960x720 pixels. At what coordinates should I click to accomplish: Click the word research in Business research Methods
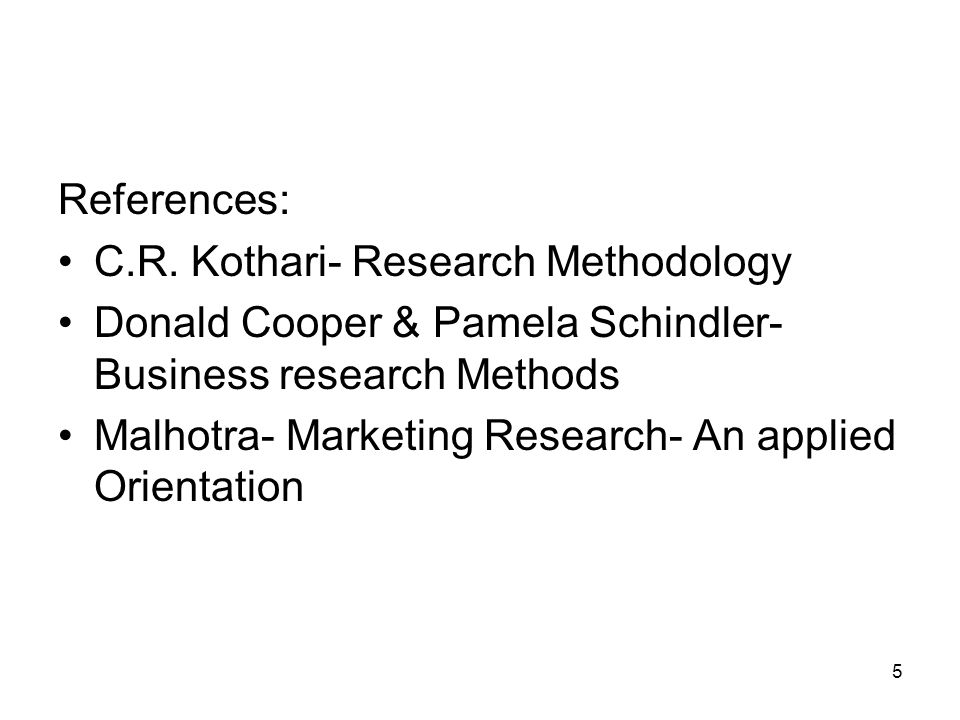[362, 374]
